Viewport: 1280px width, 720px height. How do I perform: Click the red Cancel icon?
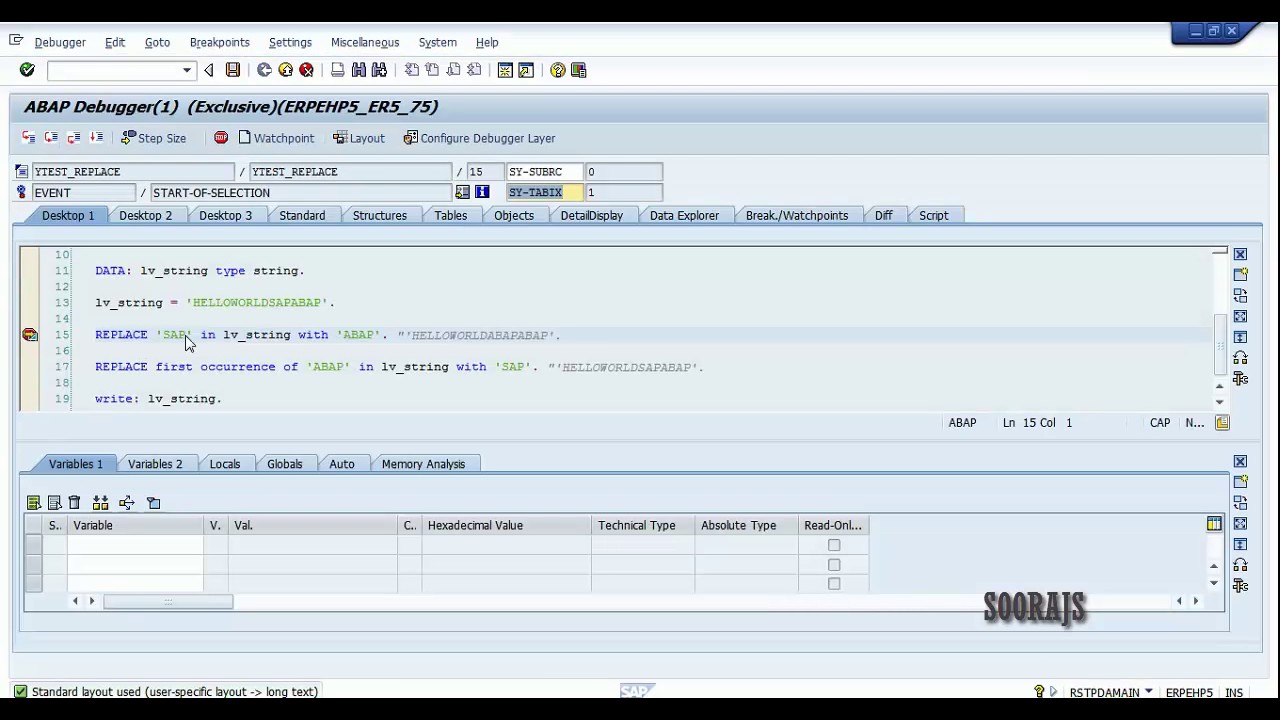(x=306, y=70)
